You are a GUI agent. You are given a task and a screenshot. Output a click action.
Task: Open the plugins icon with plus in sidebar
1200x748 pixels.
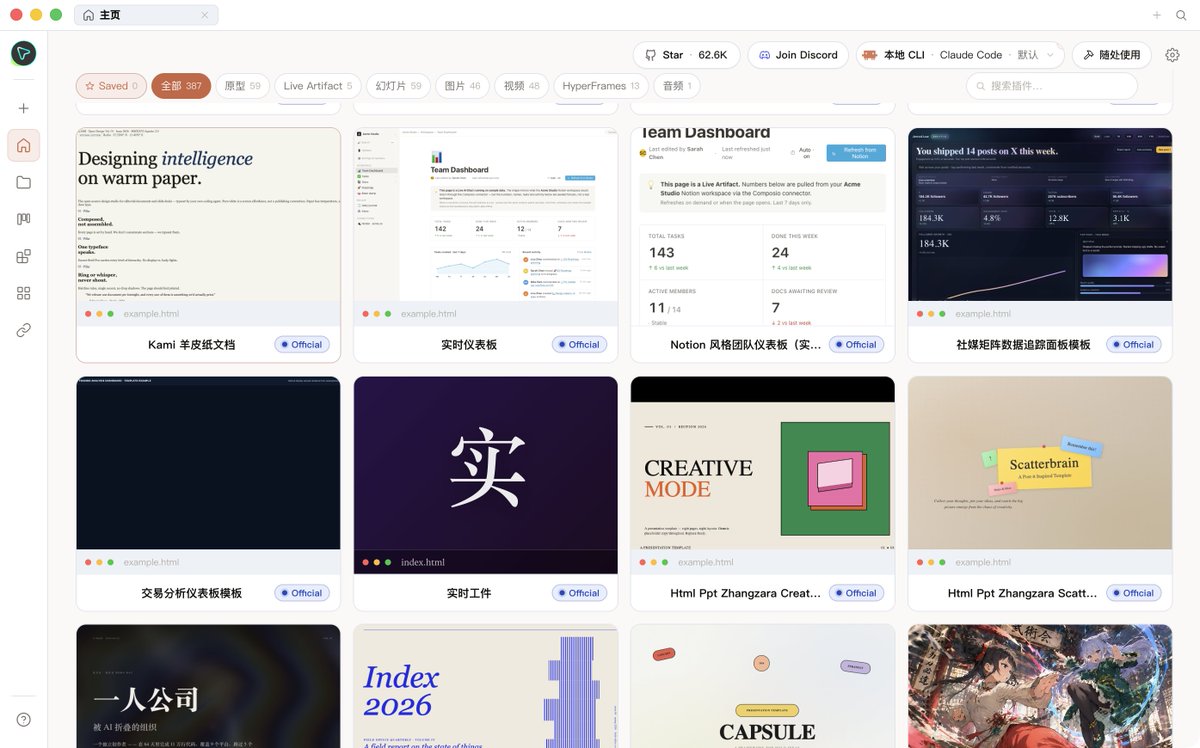(x=24, y=256)
